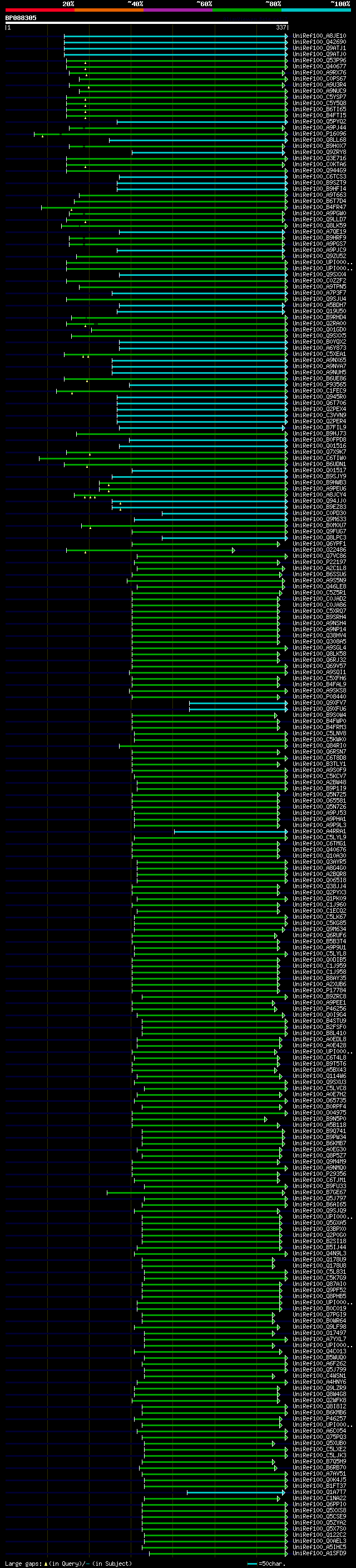The image size is (356, 1568).
Task: Select hit UniRef100_P29356
Action: click(319, 1174)
